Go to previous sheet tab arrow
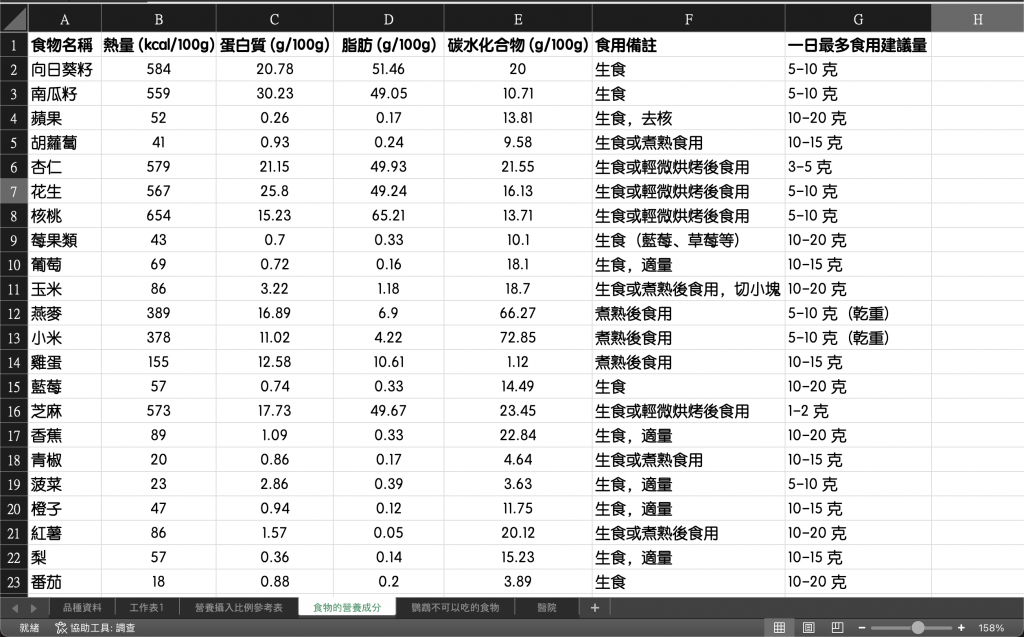Screen dimensions: 1024x637 [x=14, y=608]
